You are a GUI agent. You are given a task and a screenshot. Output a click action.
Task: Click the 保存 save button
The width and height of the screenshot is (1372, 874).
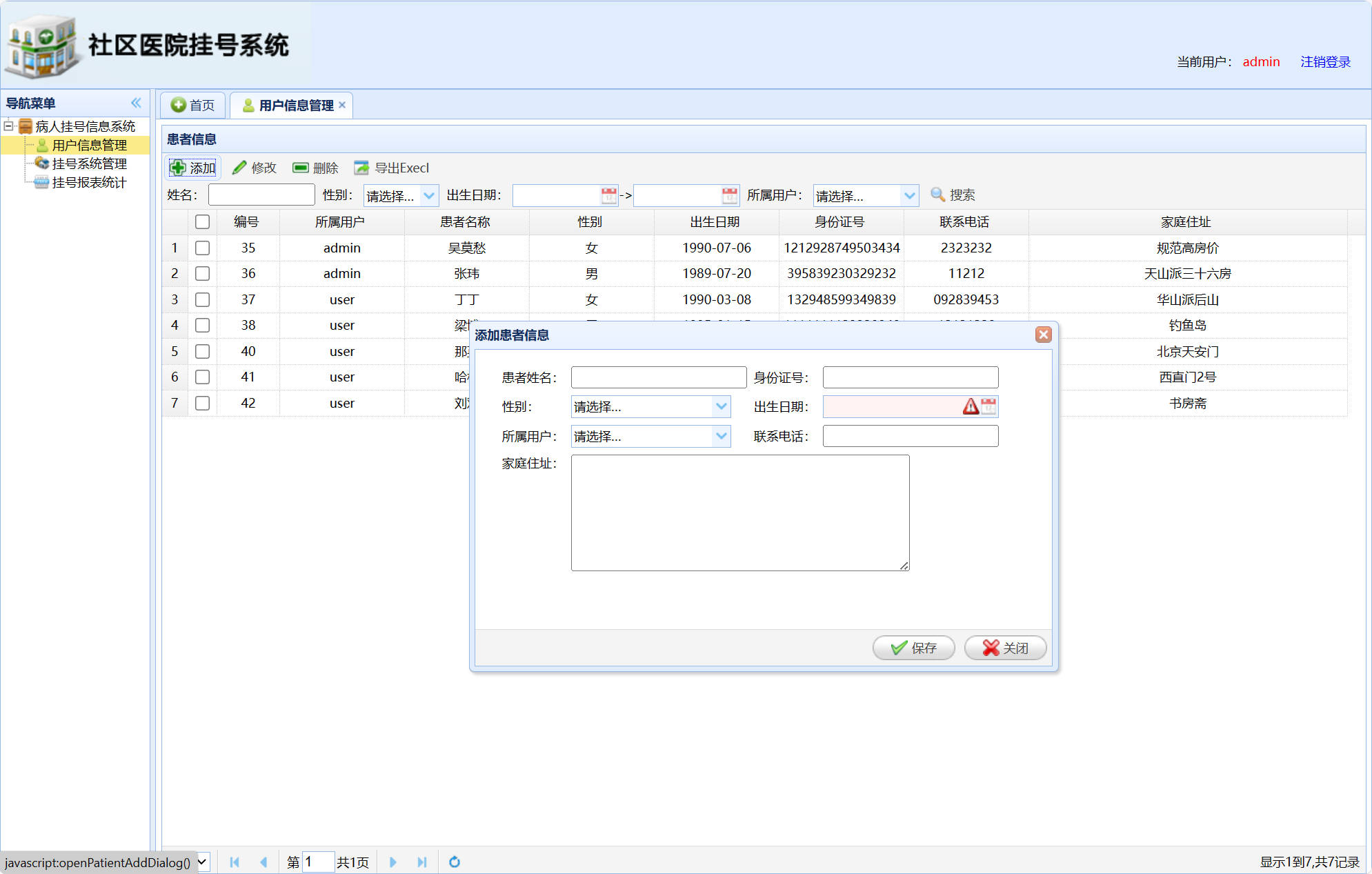point(913,648)
